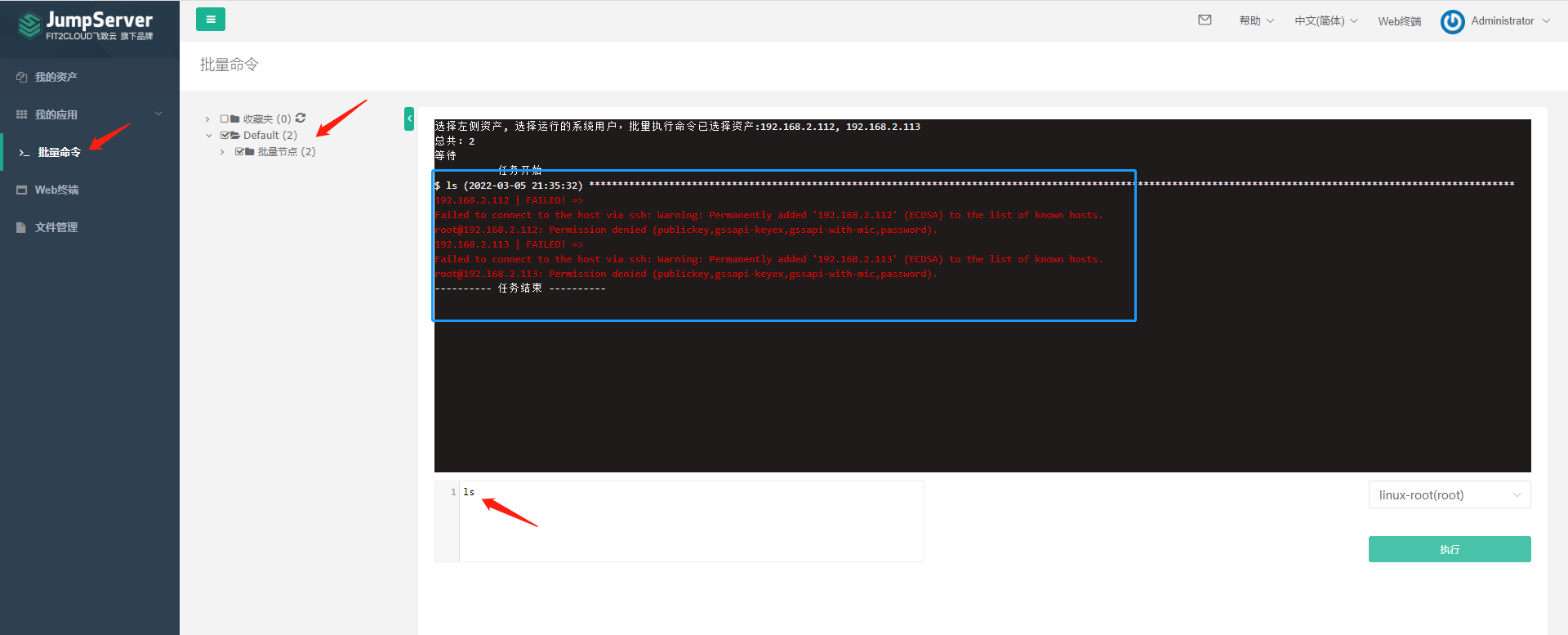Click the 收藏夹 folder icon
Viewport: 1568px width, 635px height.
click(235, 119)
